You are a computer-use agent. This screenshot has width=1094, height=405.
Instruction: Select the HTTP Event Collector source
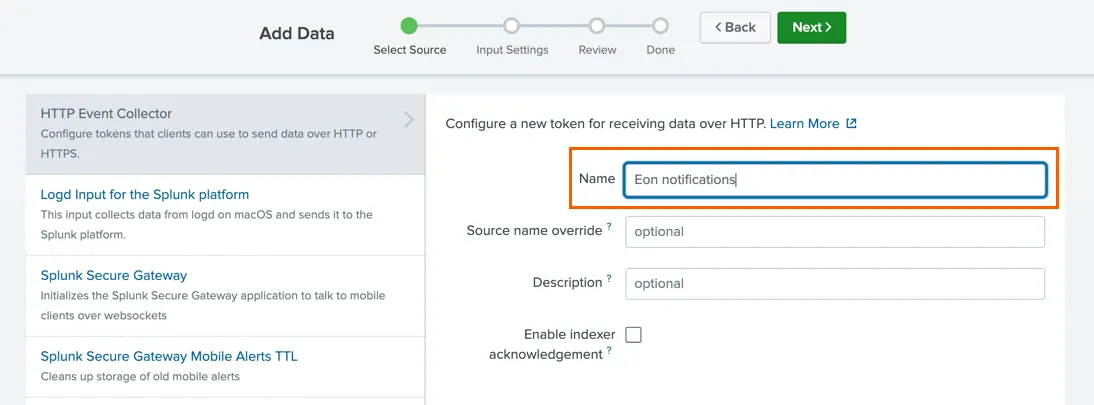click(225, 134)
